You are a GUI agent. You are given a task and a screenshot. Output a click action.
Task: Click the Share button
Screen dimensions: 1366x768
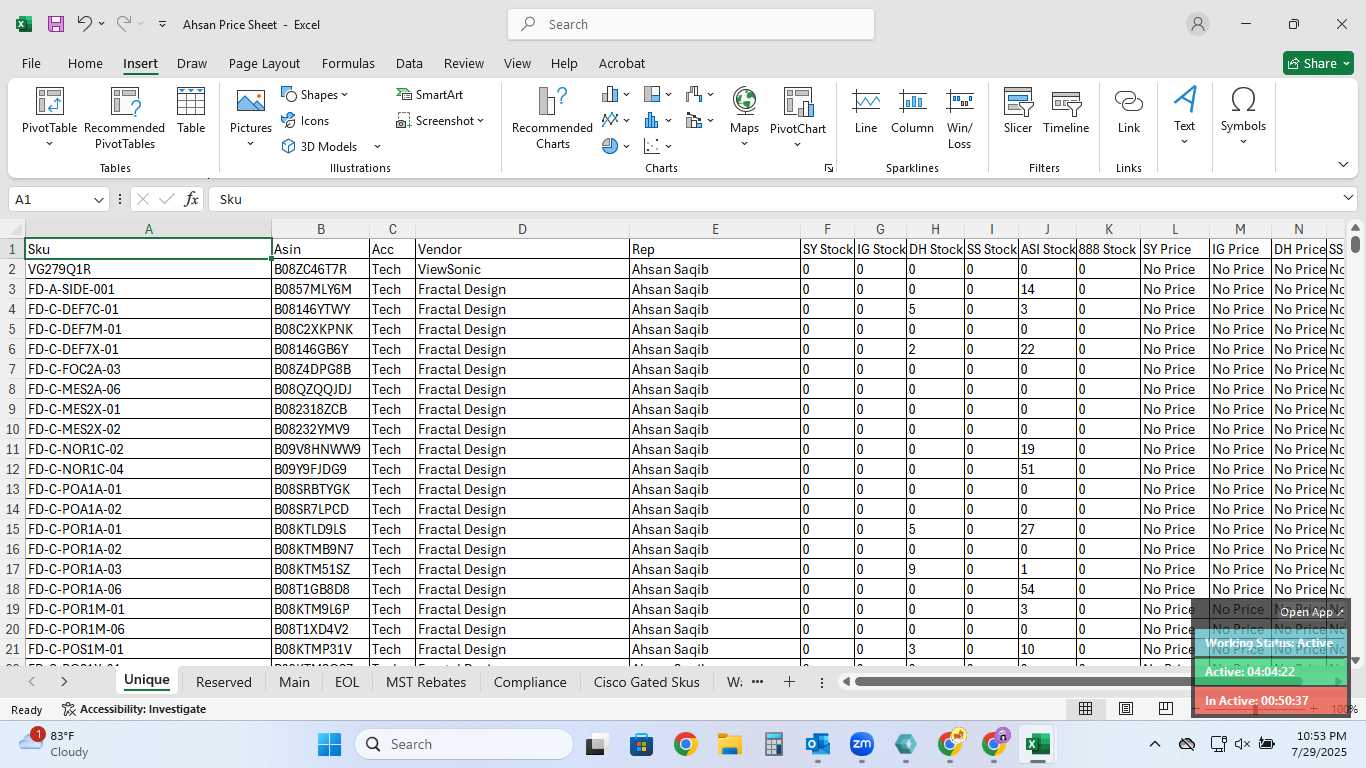click(1318, 63)
